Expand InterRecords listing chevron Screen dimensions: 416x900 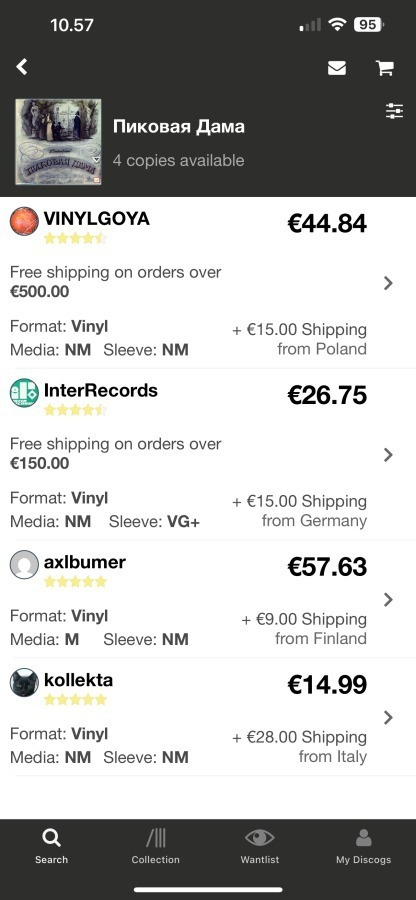click(388, 455)
